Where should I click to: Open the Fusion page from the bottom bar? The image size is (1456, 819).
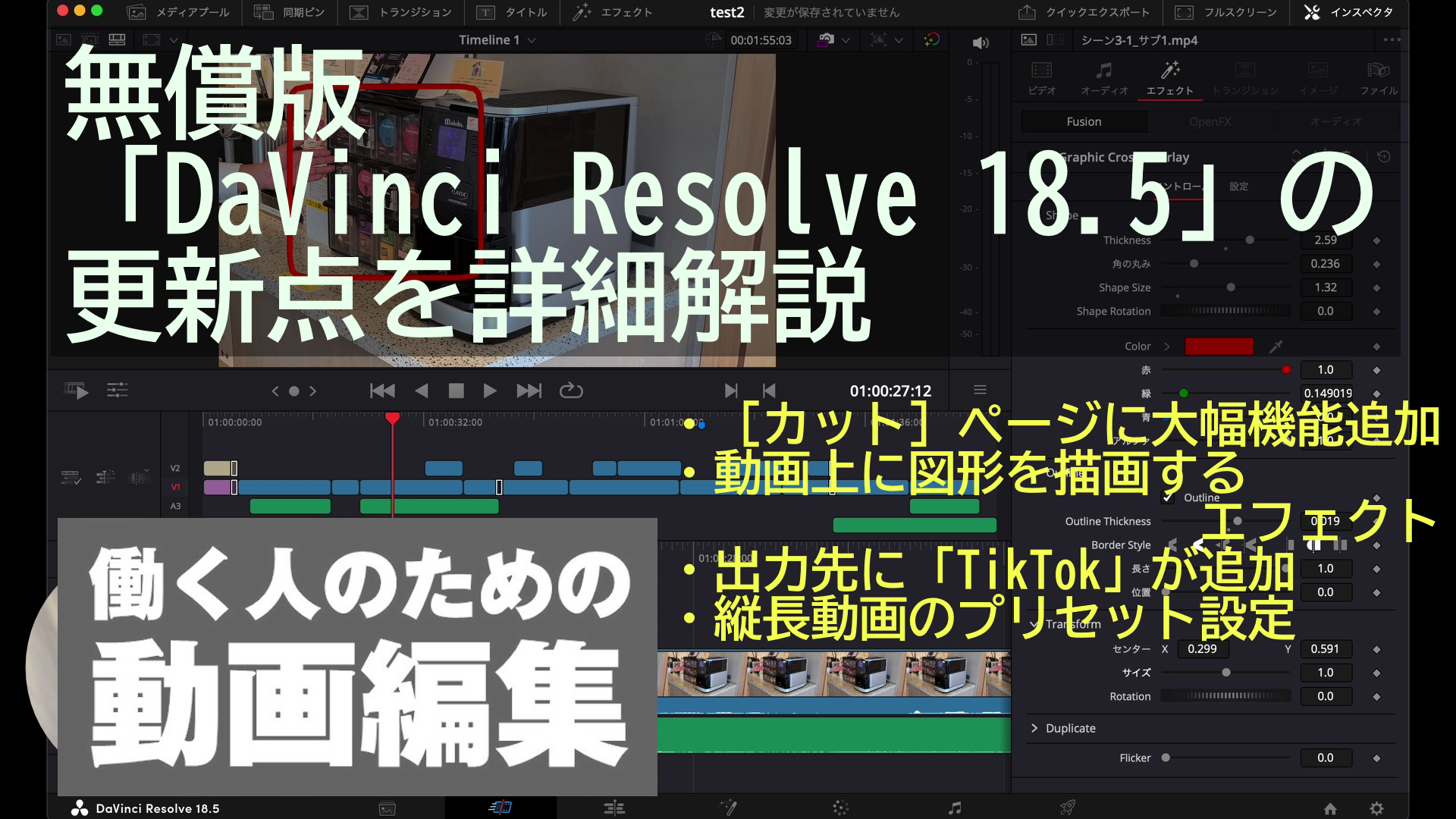tap(728, 808)
